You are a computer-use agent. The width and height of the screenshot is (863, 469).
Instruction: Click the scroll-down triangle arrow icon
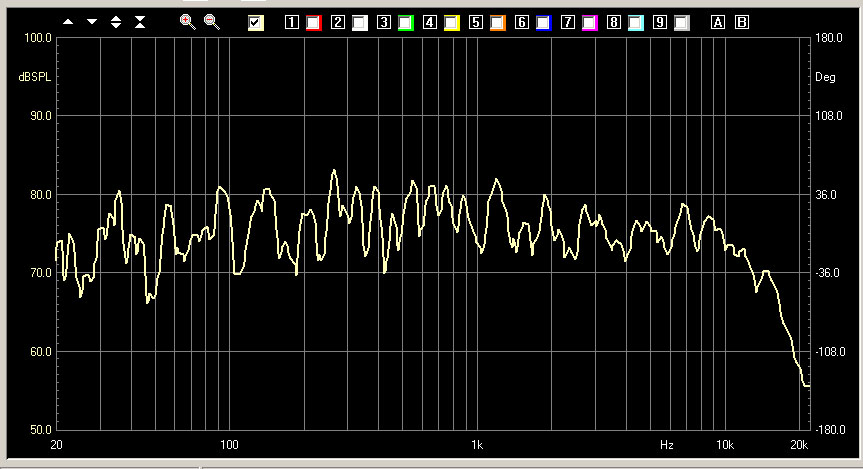[92, 21]
